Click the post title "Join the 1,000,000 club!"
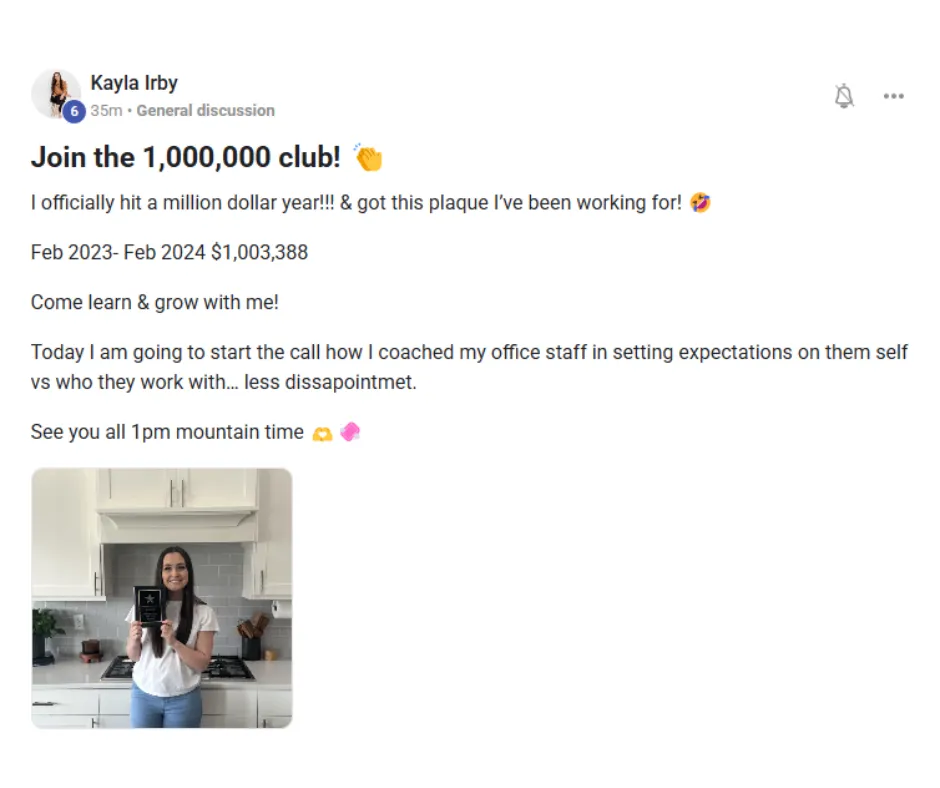 186,157
